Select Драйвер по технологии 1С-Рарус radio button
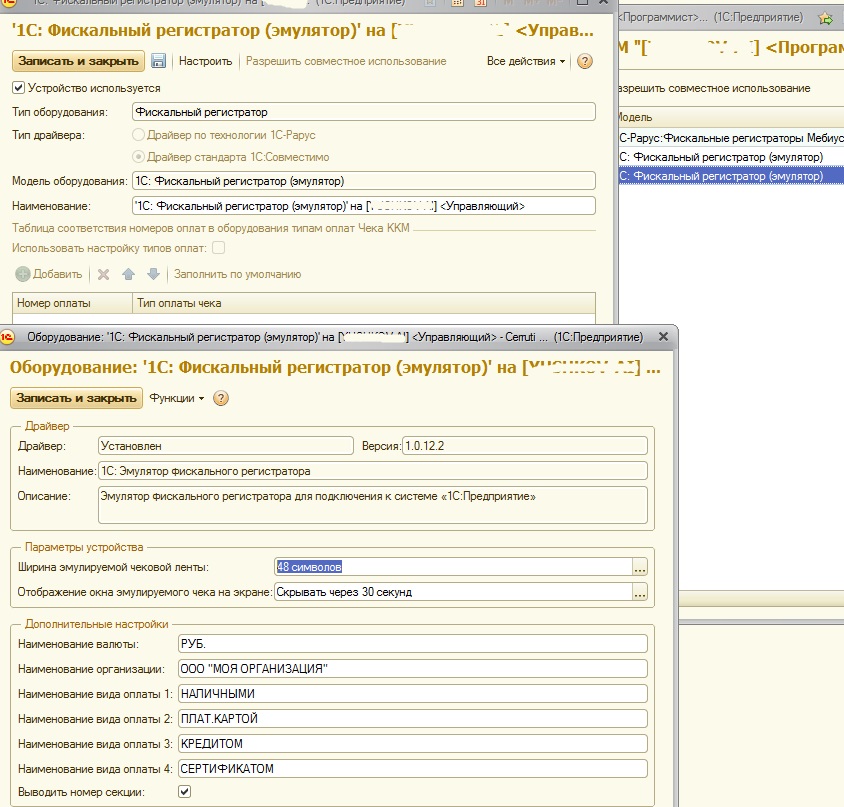The height and width of the screenshot is (807, 844). (x=138, y=134)
